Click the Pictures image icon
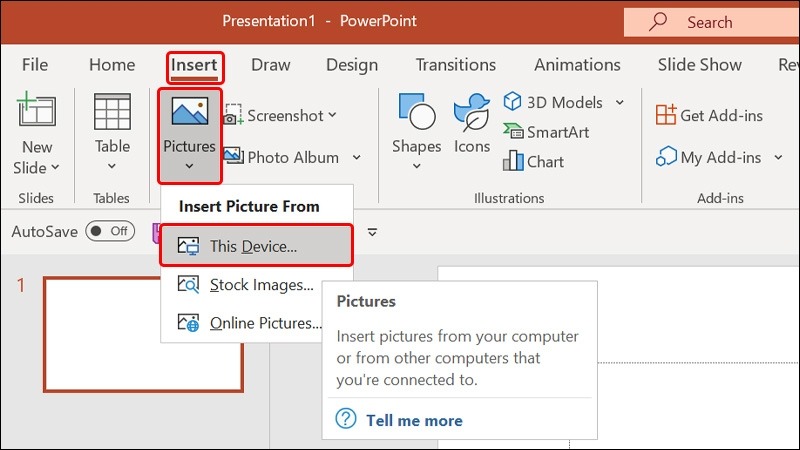800x450 pixels. (190, 111)
